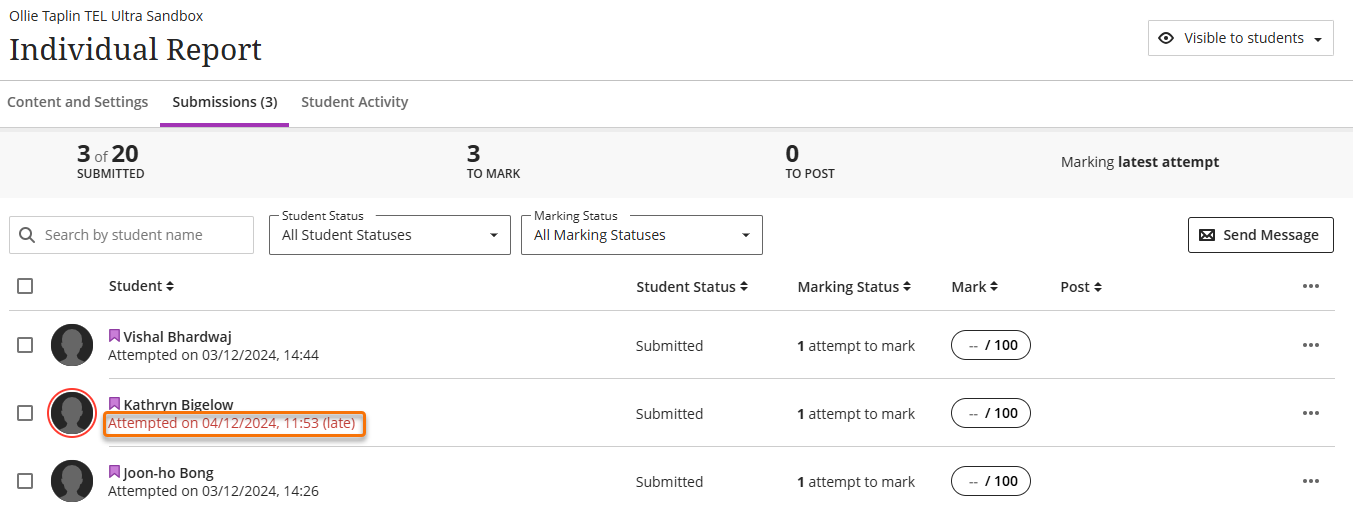Select the checkbox for Vishal Bhardwaj
The image size is (1353, 512).
(25, 345)
